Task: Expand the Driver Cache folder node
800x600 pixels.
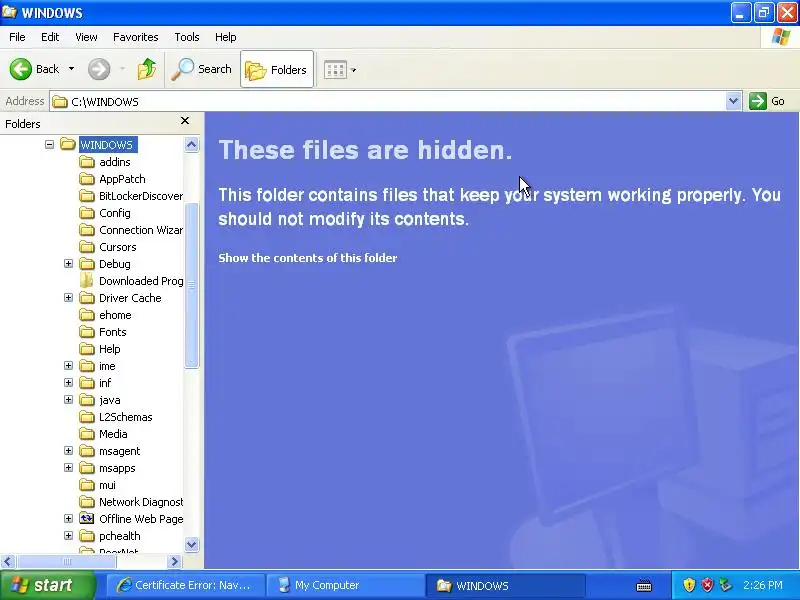Action: (68, 297)
